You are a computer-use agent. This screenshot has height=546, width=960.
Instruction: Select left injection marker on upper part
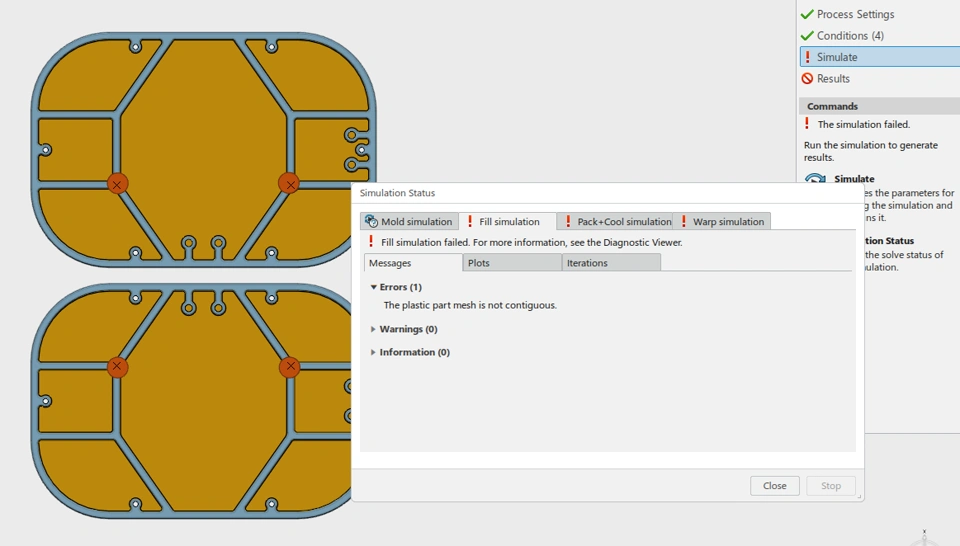coord(118,184)
